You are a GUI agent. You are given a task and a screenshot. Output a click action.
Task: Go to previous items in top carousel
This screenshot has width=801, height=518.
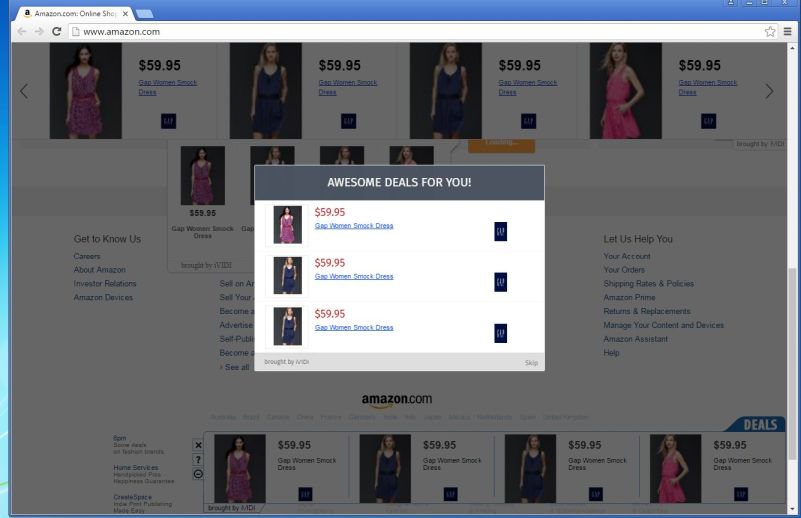23,91
